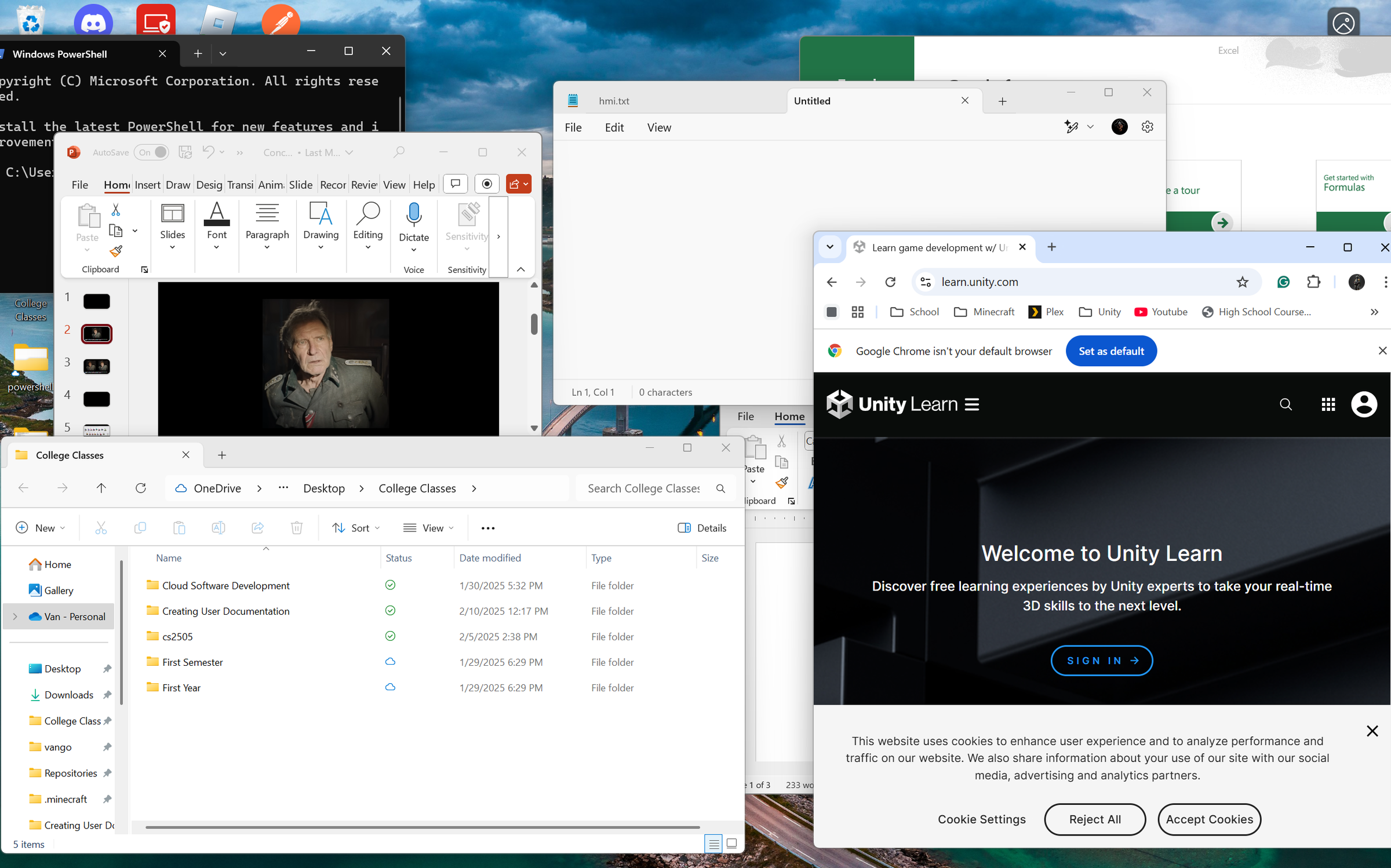Accept cookies on the Unity website

pyautogui.click(x=1209, y=819)
